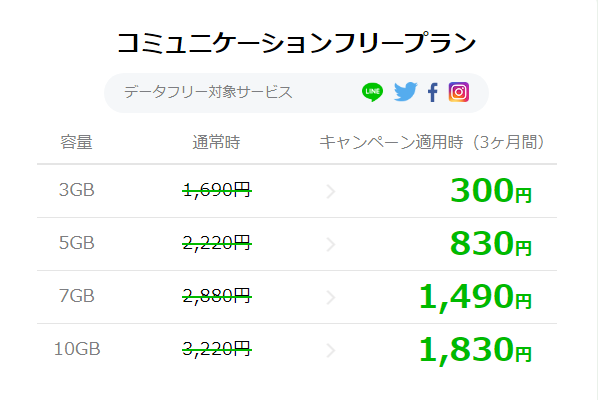Click the 300円 campaign price
This screenshot has height=400, width=598.
coord(491,190)
